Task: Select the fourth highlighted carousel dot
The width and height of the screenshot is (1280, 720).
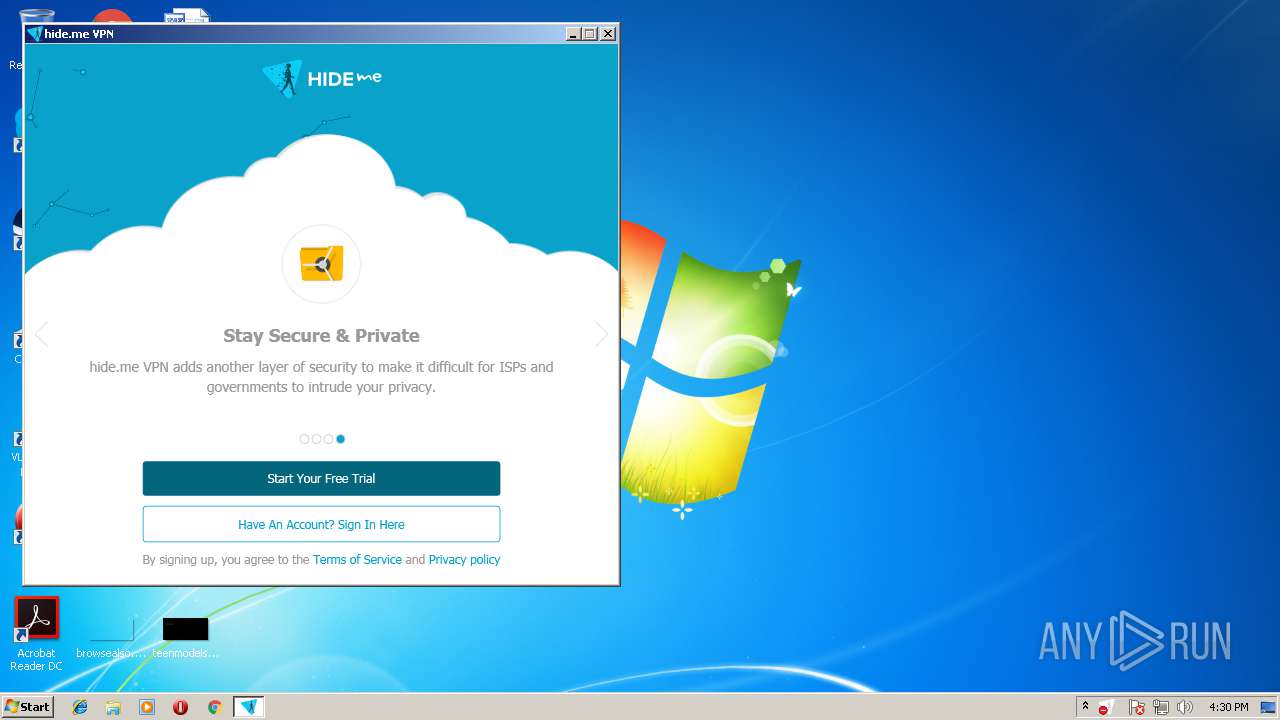Action: tap(340, 439)
